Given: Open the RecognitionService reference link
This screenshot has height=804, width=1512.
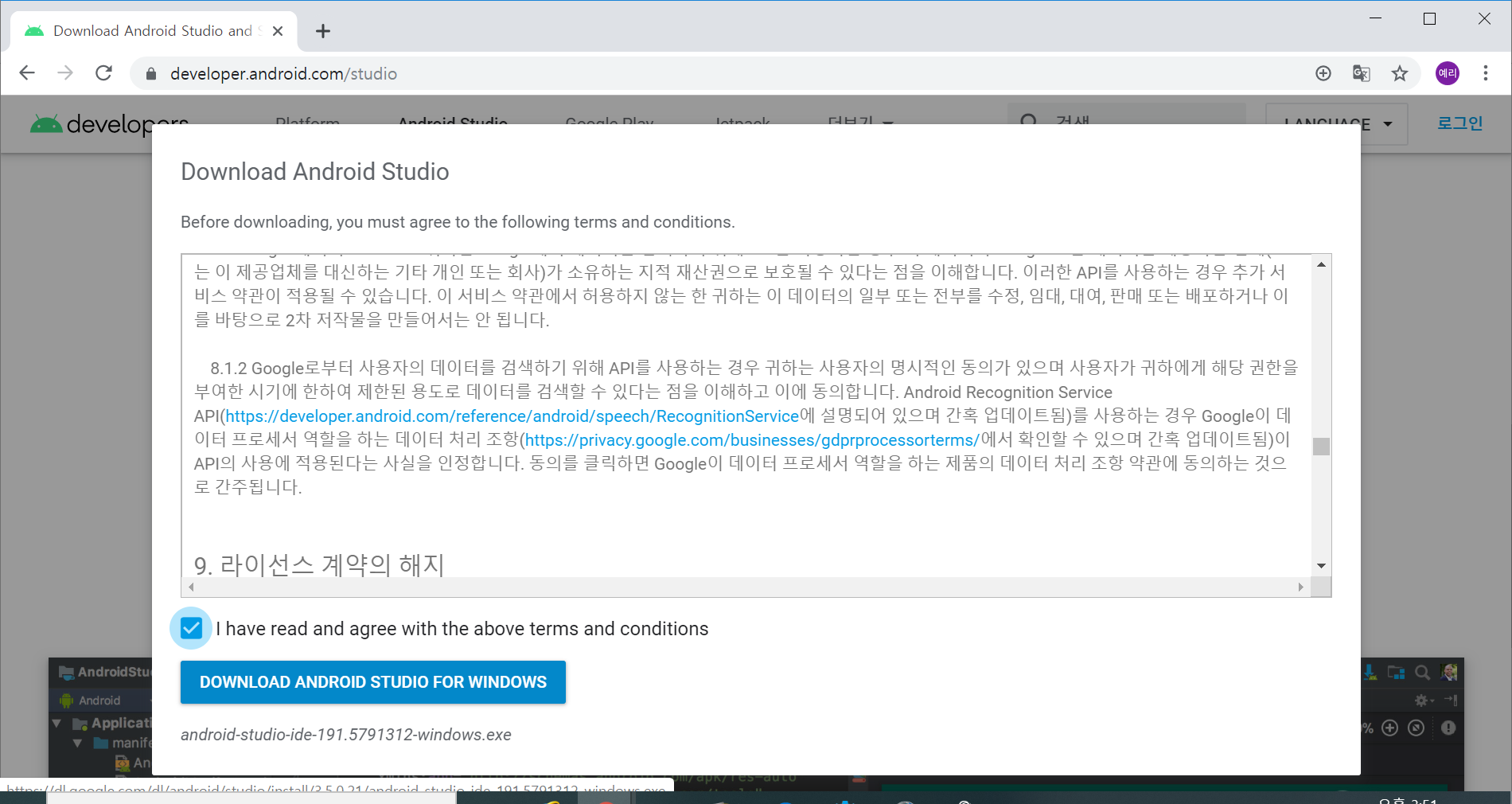Looking at the screenshot, I should click(512, 416).
